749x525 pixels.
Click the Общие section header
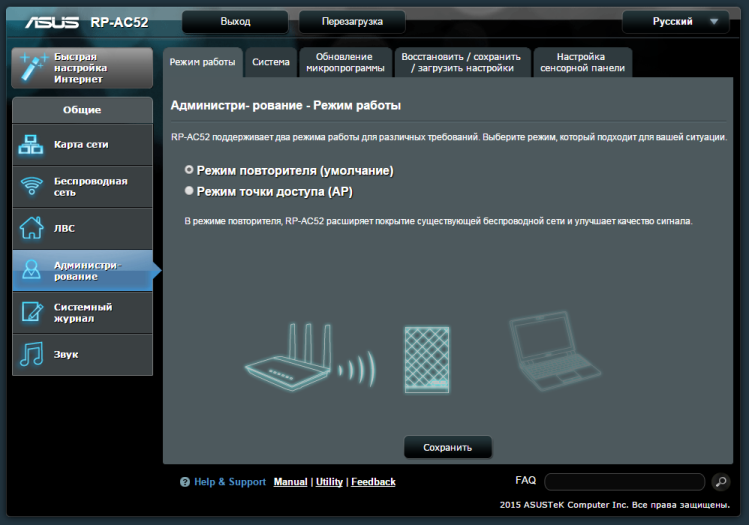pos(83,110)
